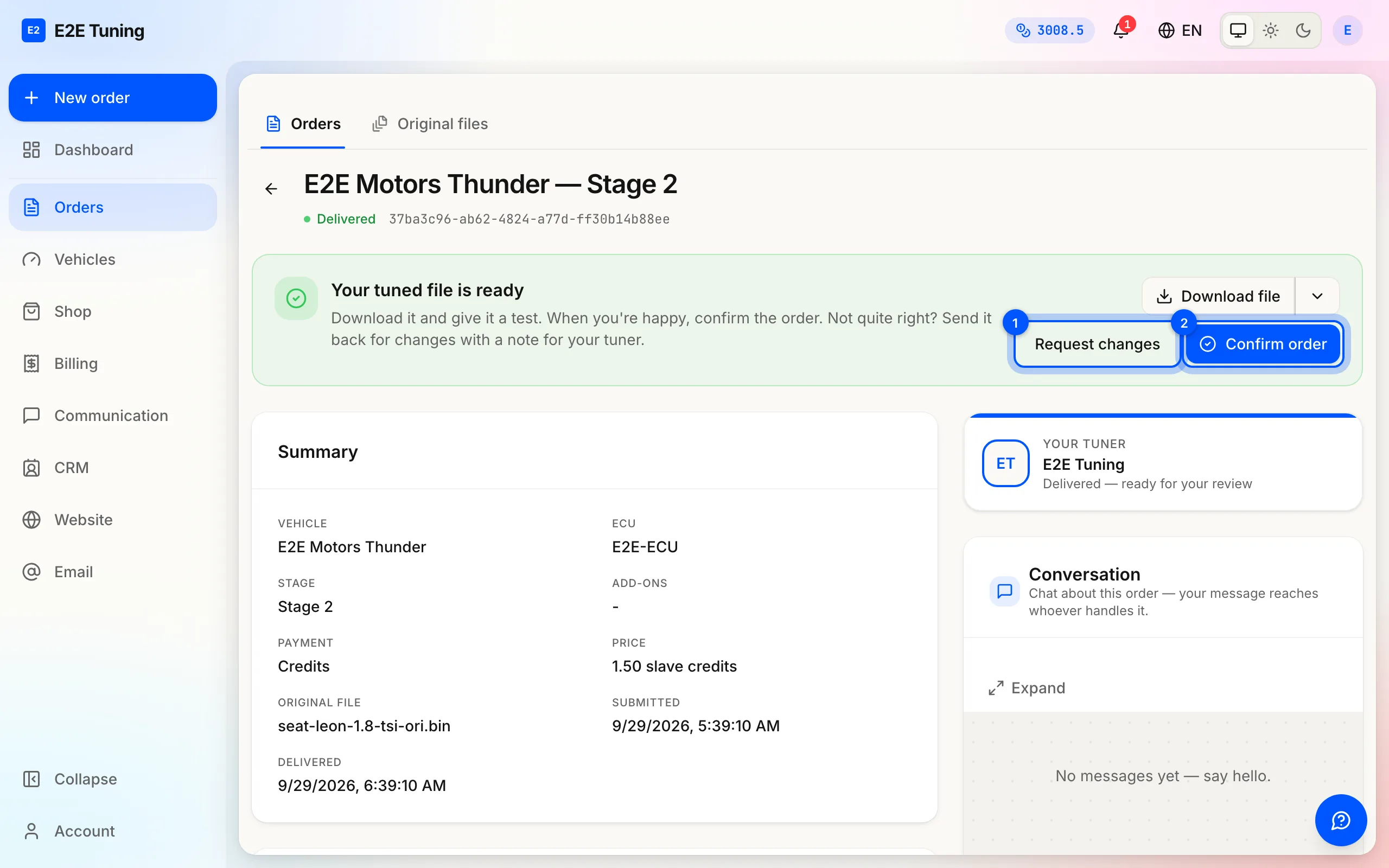1389x868 pixels.
Task: Open Vehicles in sidebar
Action: tap(112, 259)
